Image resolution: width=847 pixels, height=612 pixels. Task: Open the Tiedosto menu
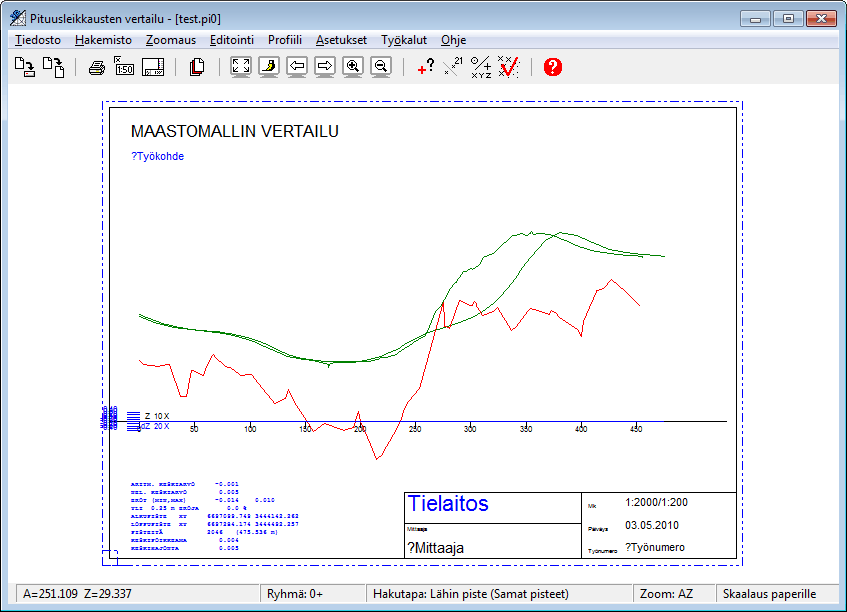38,40
